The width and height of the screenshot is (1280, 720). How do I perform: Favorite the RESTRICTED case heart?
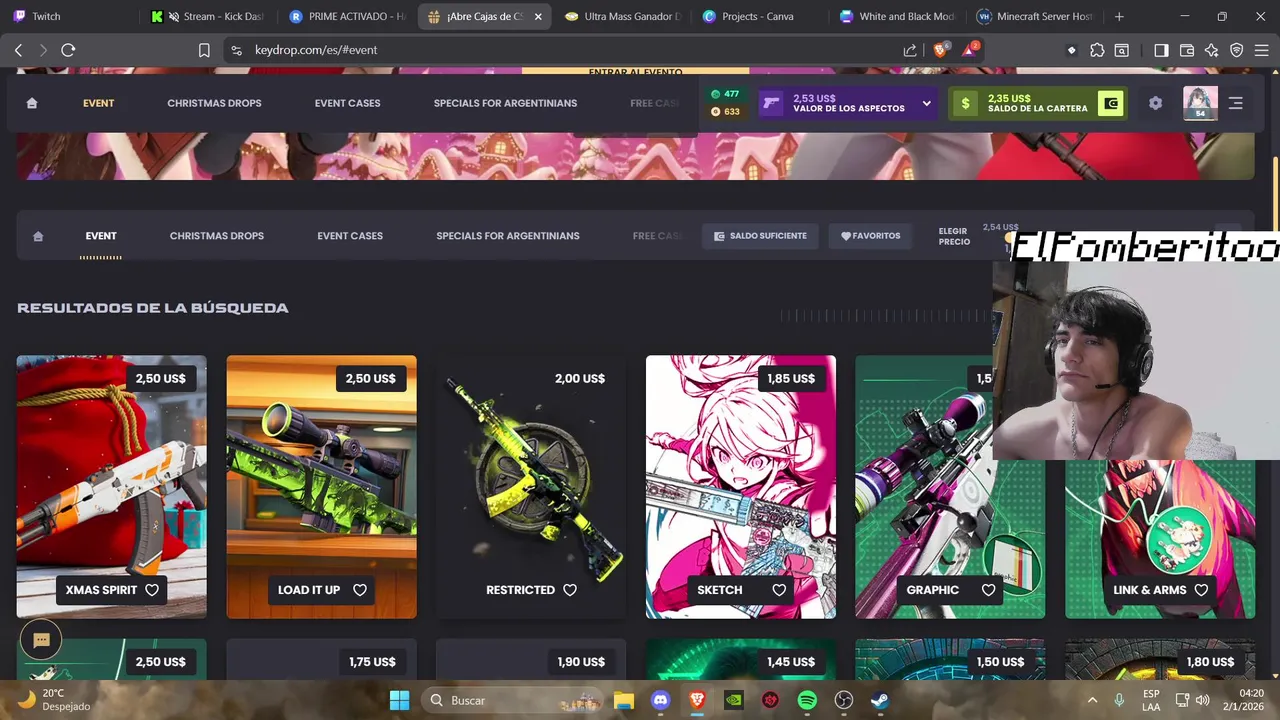[570, 590]
